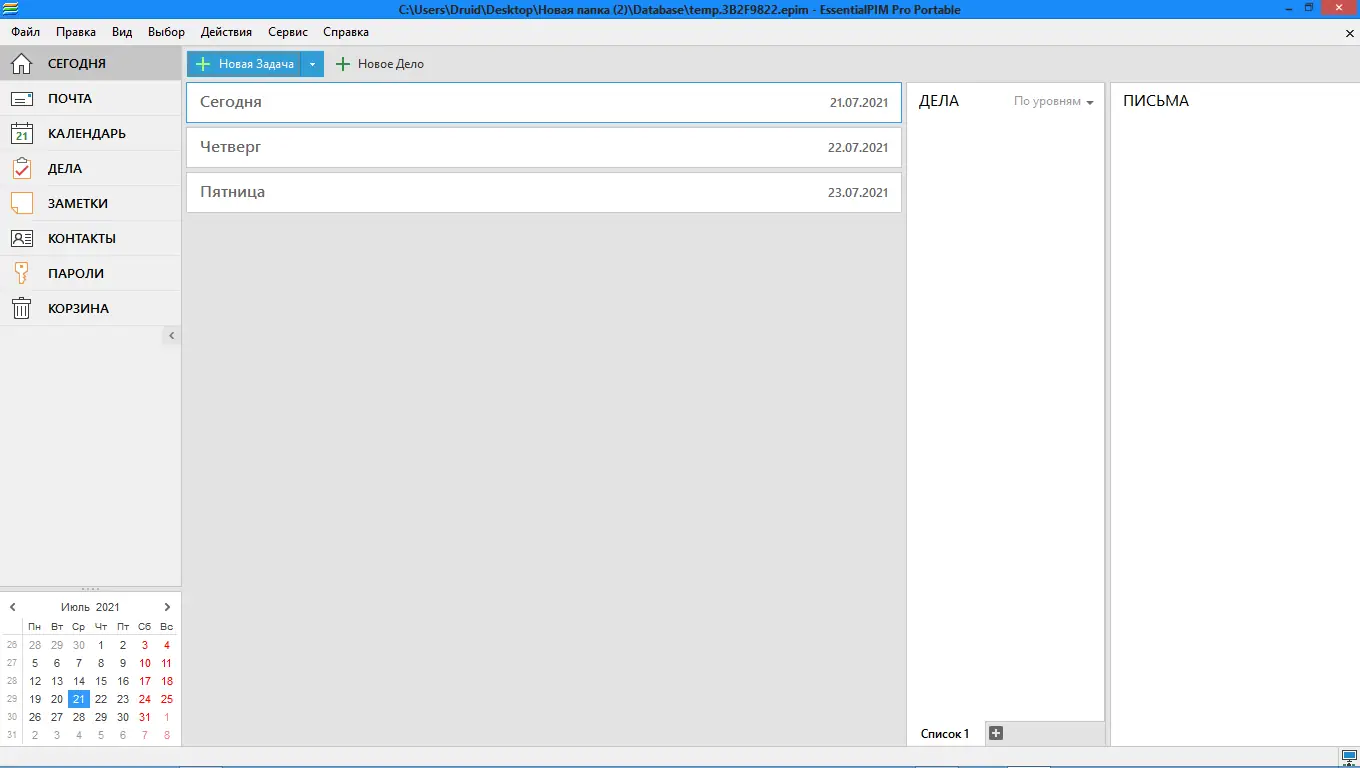This screenshot has width=1360, height=768.
Task: Select July 31 in the mini calendar
Action: point(145,717)
